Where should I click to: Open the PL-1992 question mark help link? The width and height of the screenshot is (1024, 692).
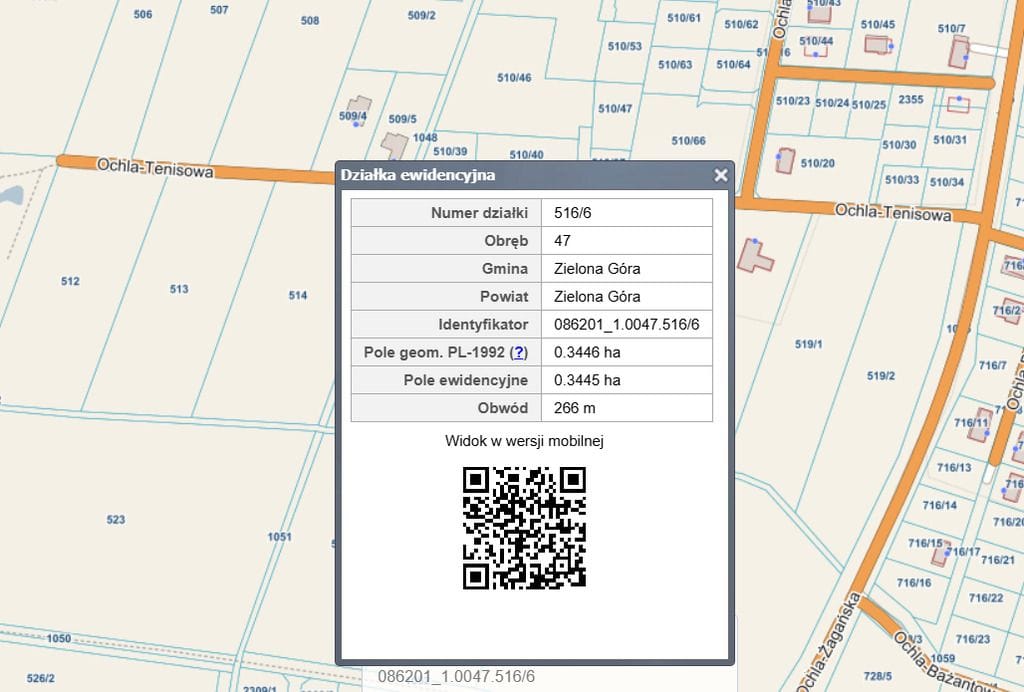519,352
